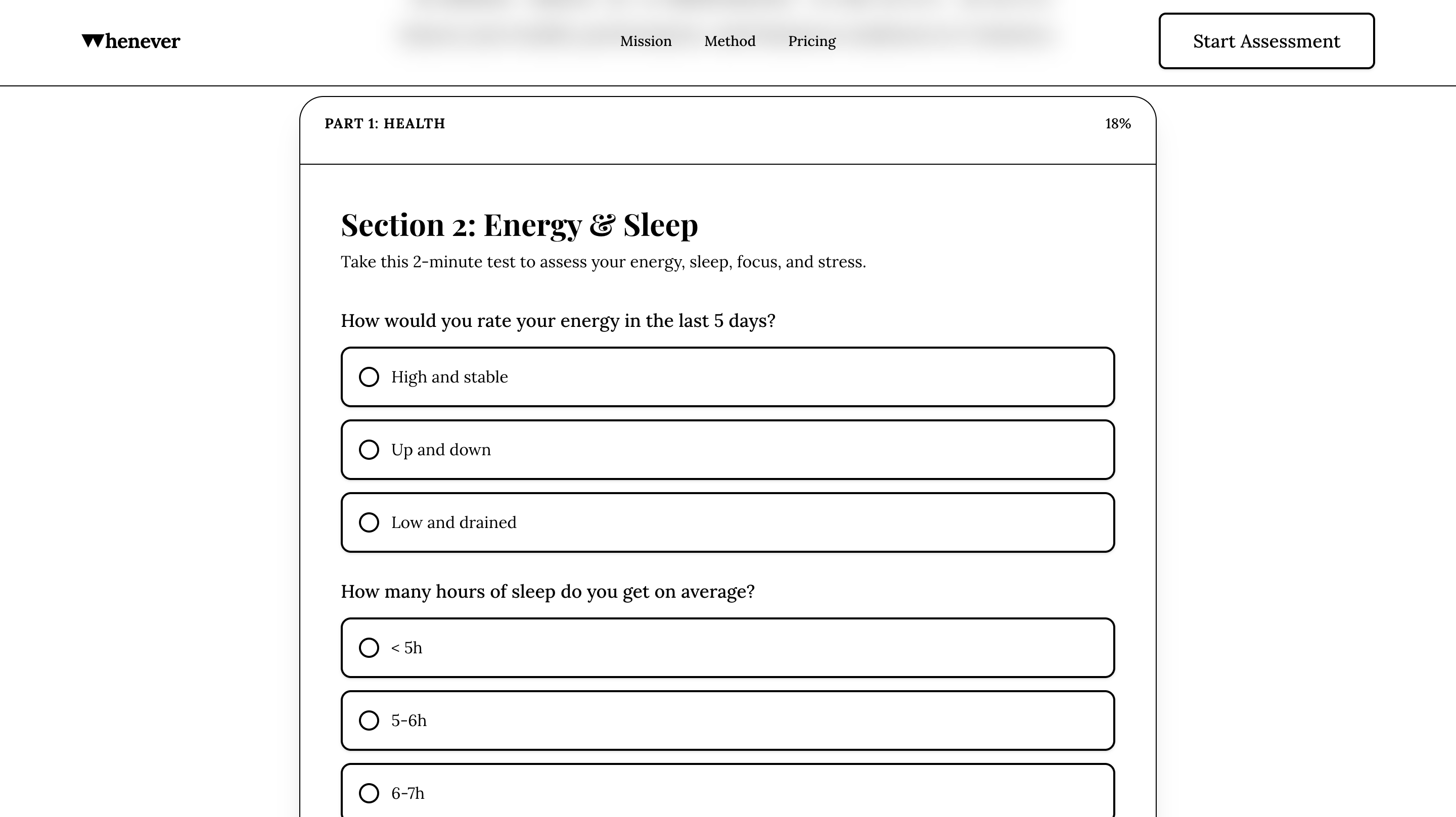
Task: Open the Mission nav link
Action: pyautogui.click(x=646, y=41)
